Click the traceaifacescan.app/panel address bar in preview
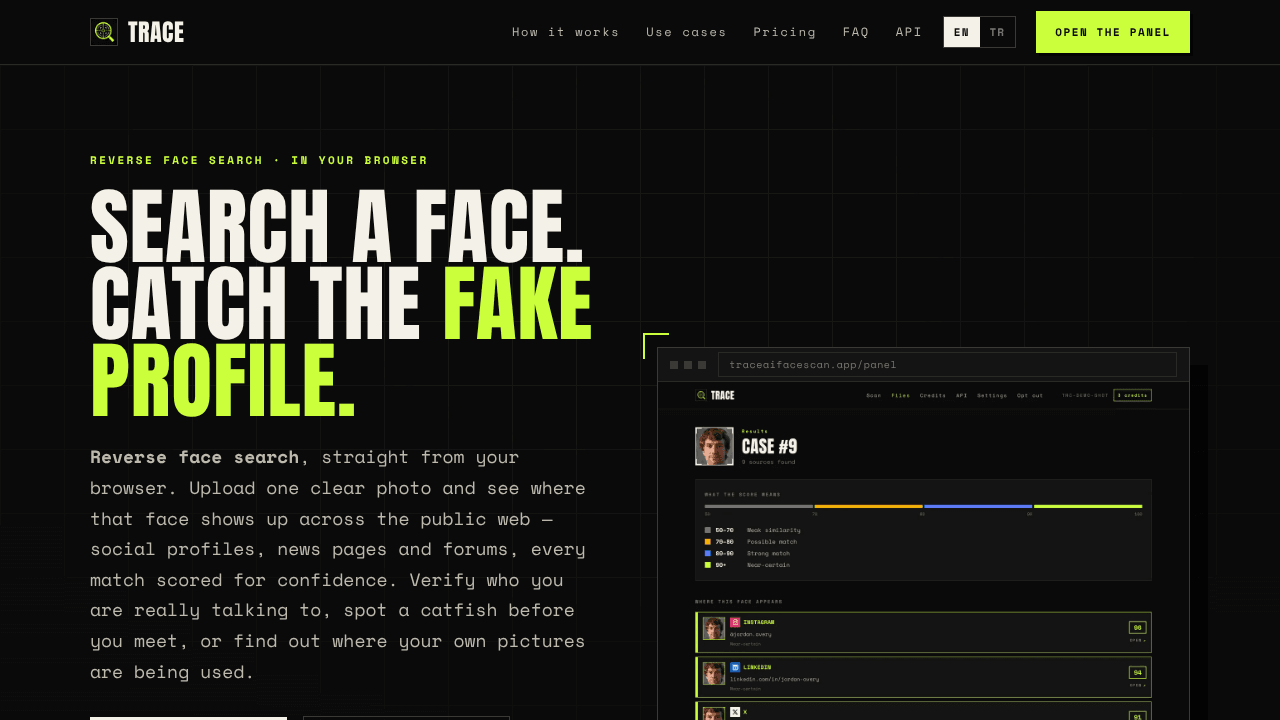Screen dimensions: 1280x720 coord(947,364)
